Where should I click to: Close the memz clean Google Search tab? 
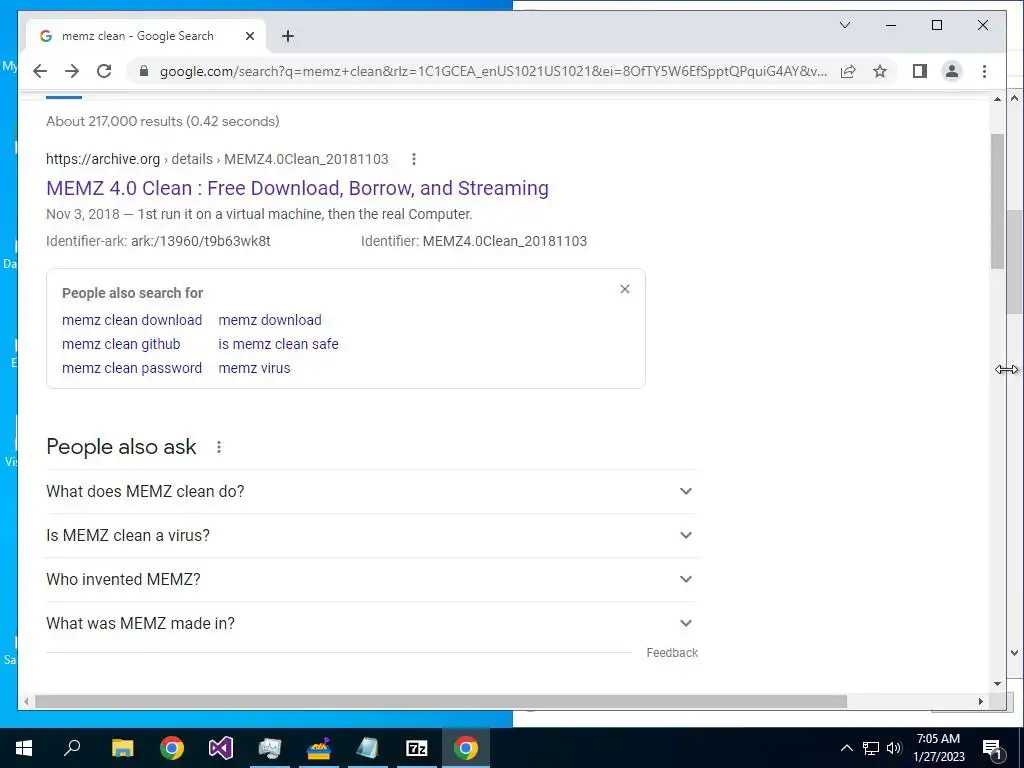point(249,36)
